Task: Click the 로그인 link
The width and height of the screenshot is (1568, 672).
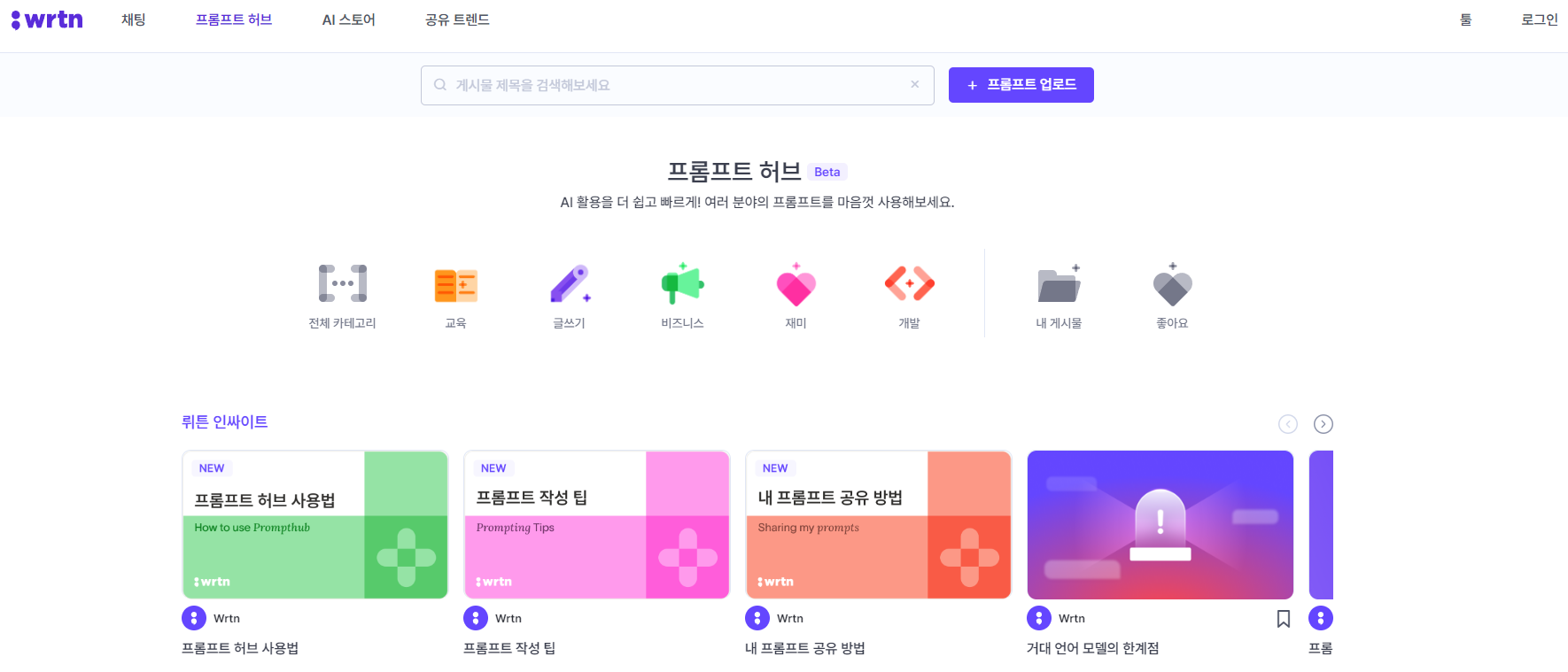Action: coord(1539,19)
